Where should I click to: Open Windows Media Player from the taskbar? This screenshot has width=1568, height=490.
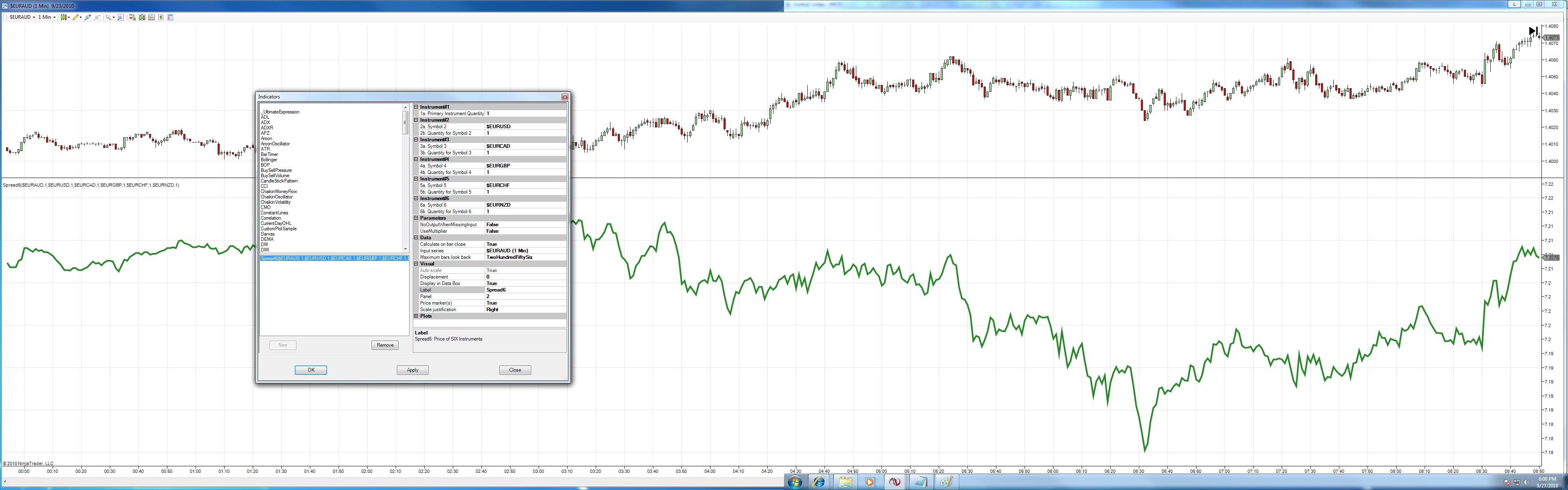pos(870,482)
